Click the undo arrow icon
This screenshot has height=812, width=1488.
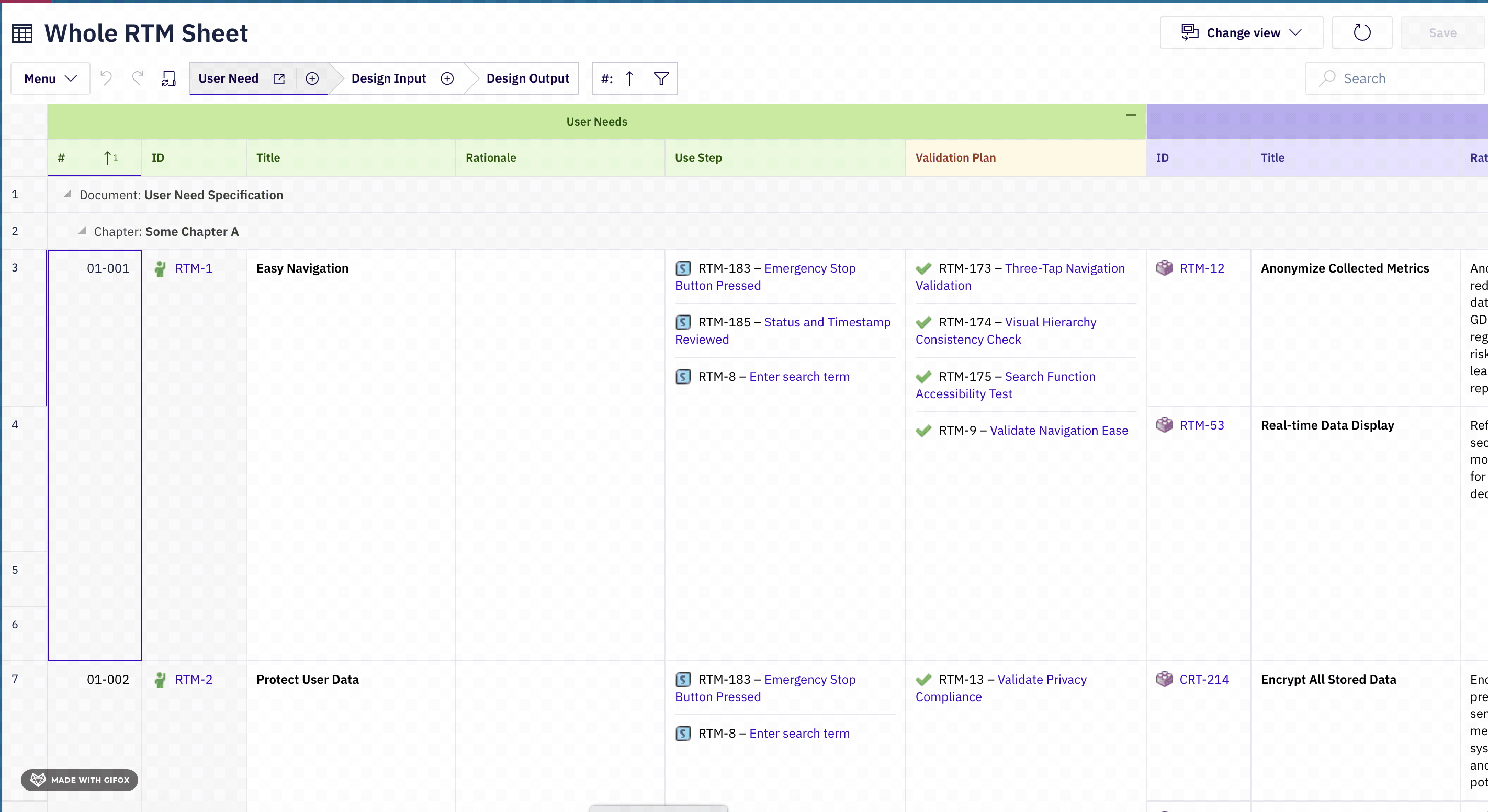click(106, 78)
